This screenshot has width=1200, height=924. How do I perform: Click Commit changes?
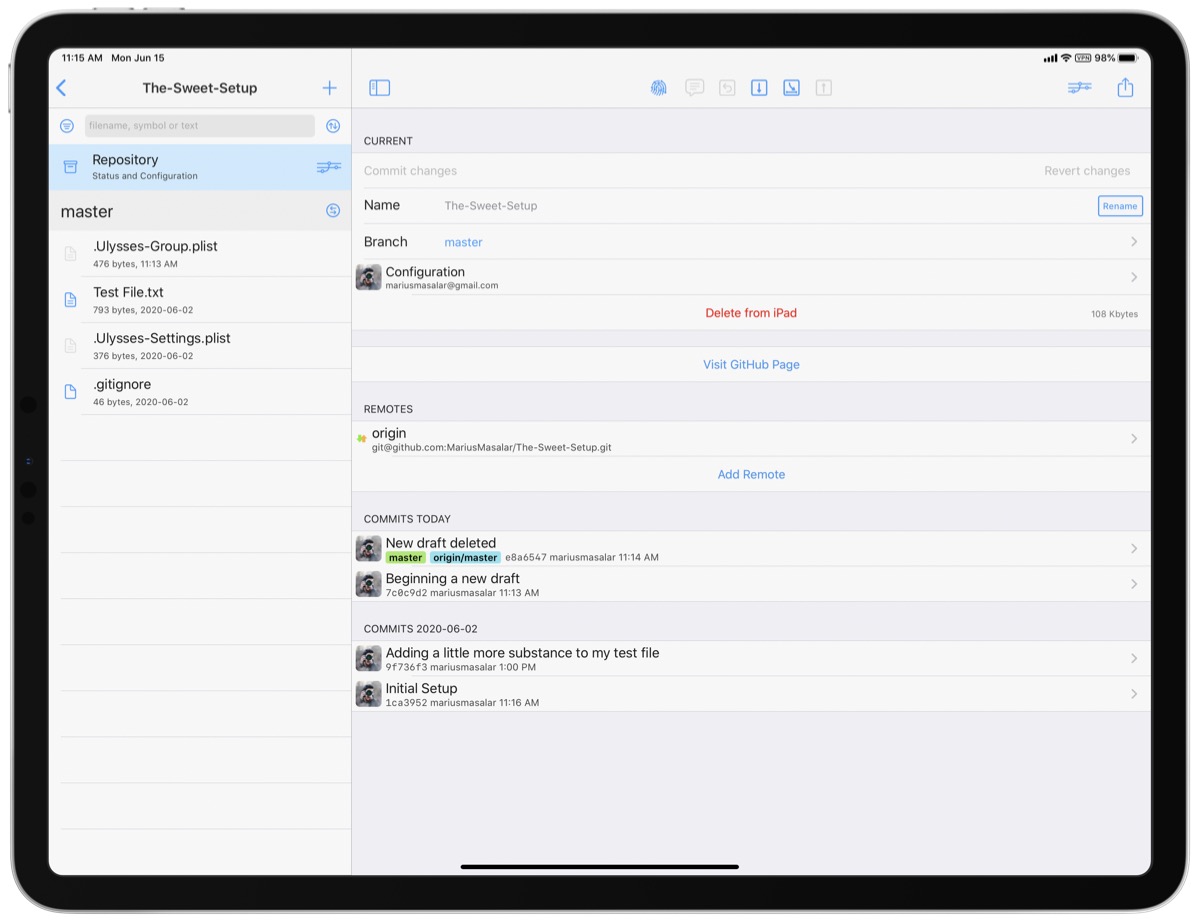point(410,171)
